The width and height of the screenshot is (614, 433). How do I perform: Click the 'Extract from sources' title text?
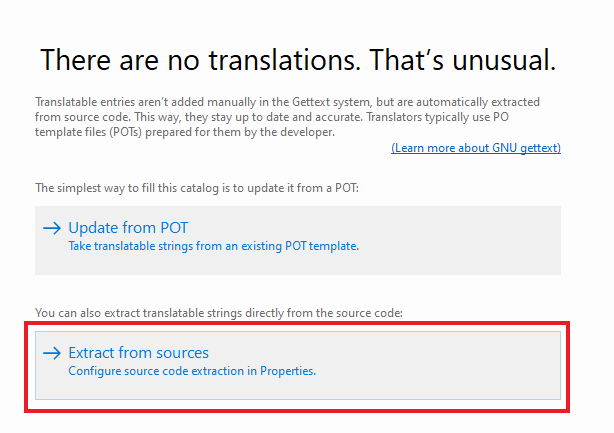(x=138, y=353)
